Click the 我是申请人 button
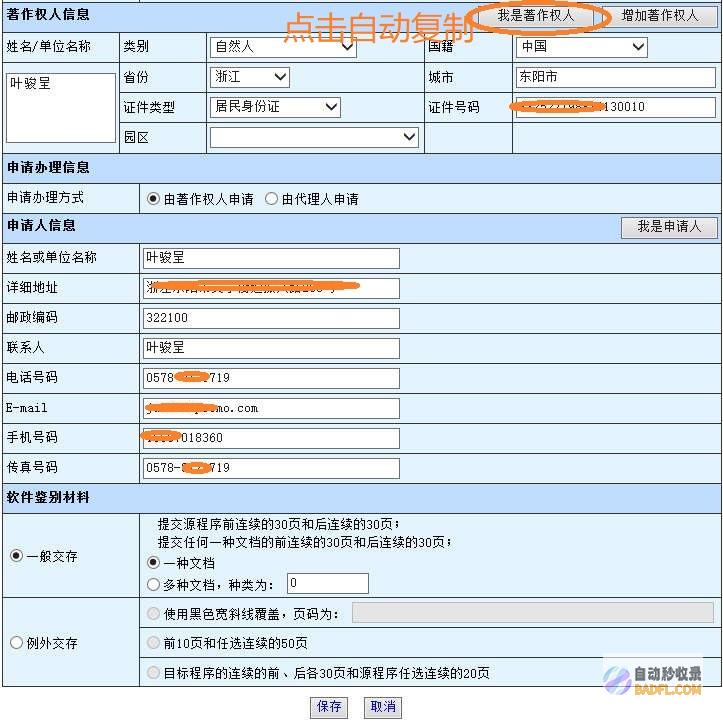 [669, 227]
